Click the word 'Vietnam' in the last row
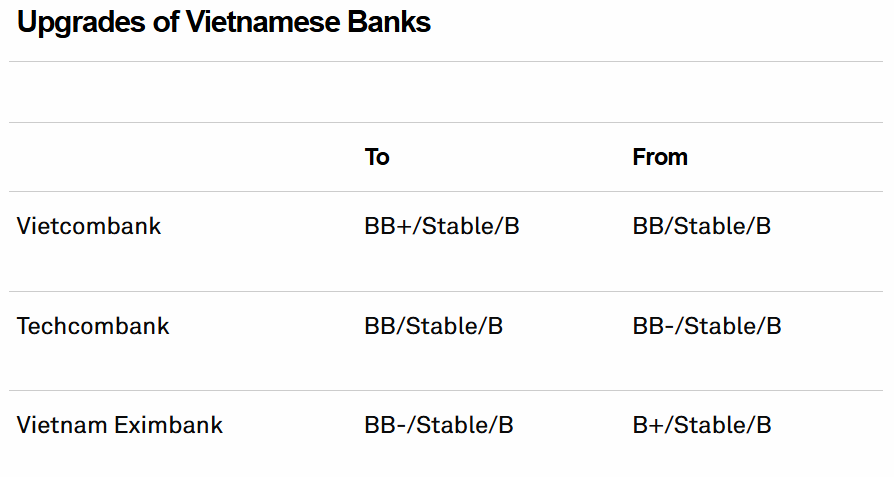The image size is (894, 477). tap(62, 425)
